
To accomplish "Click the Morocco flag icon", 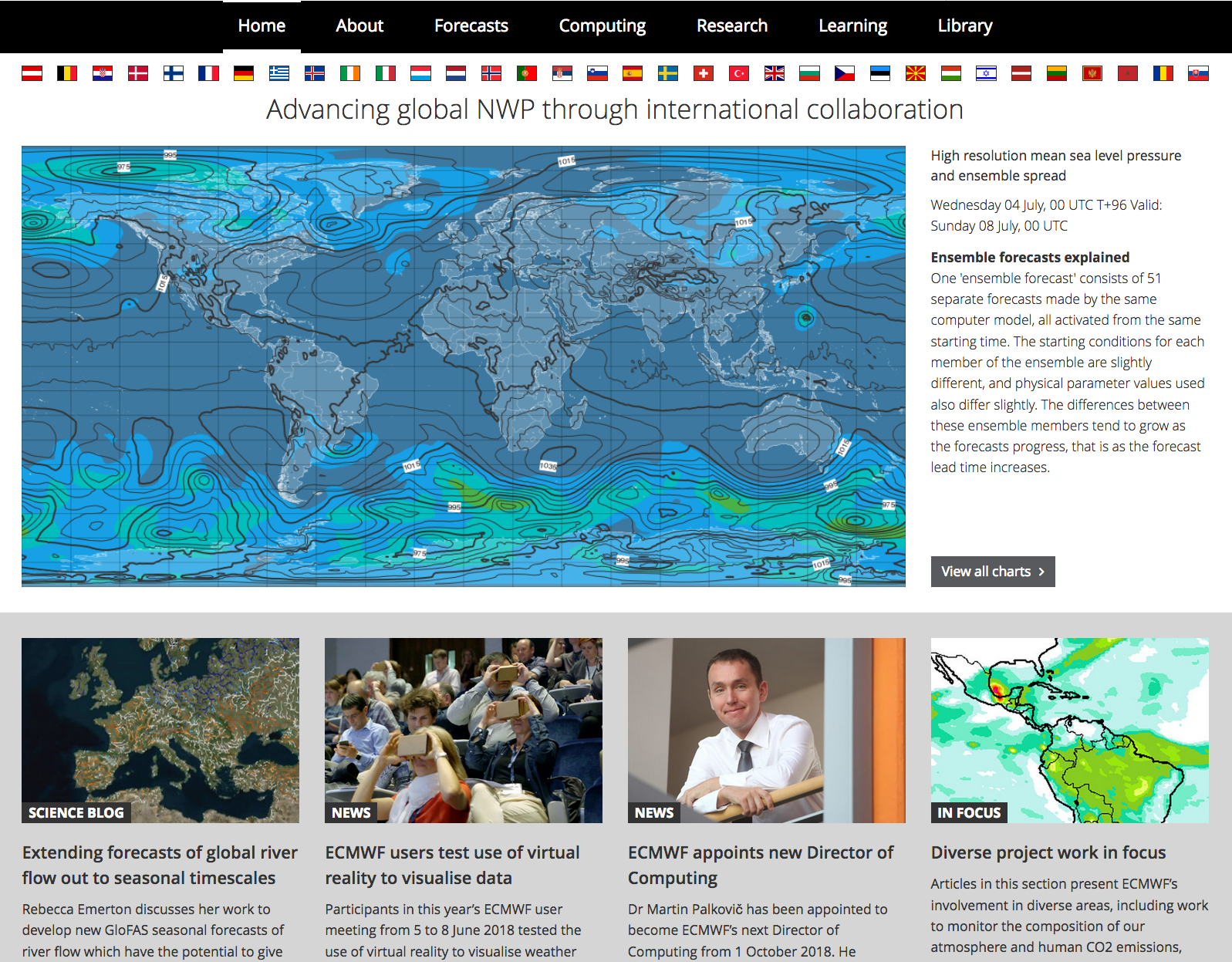I will pyautogui.click(x=1128, y=73).
